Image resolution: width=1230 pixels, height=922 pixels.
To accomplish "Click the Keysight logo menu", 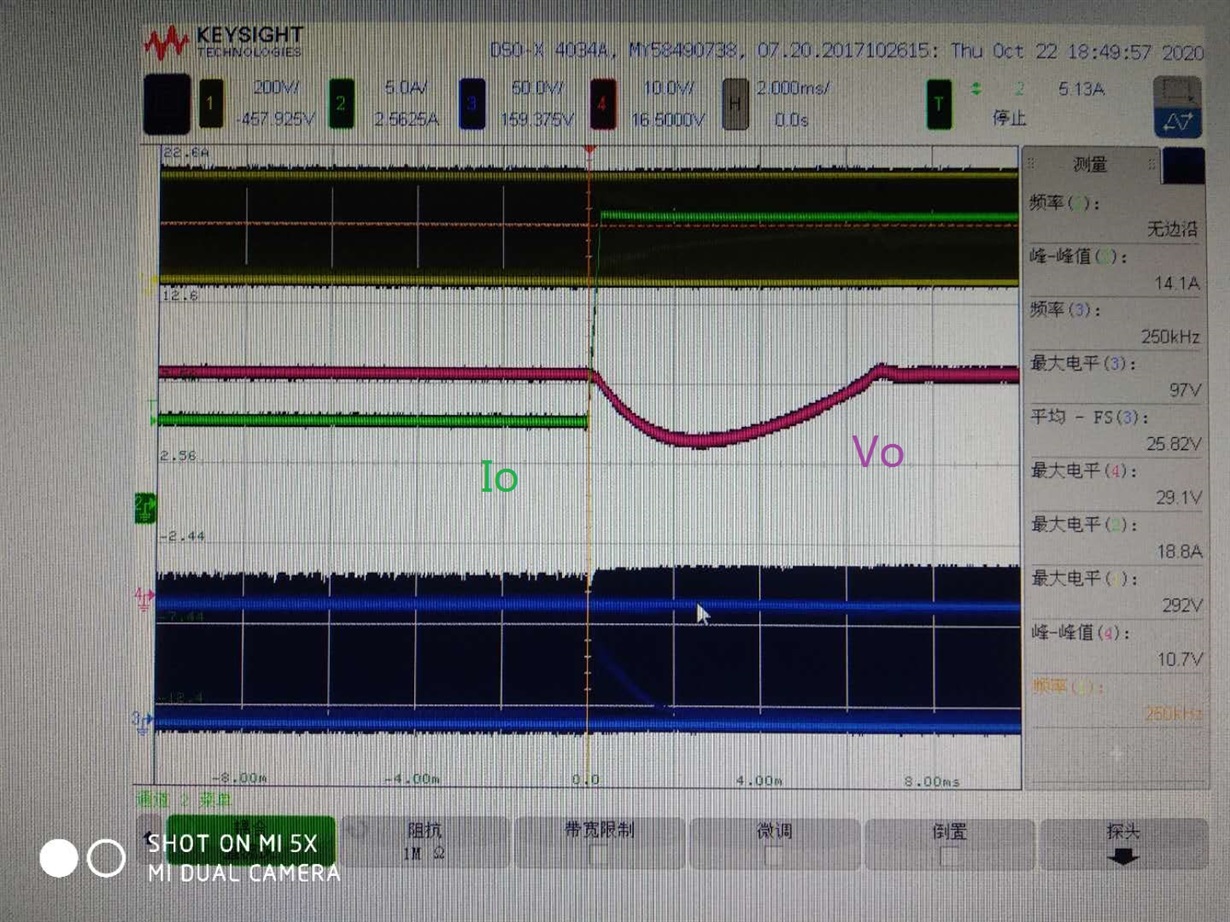I will (x=222, y=43).
